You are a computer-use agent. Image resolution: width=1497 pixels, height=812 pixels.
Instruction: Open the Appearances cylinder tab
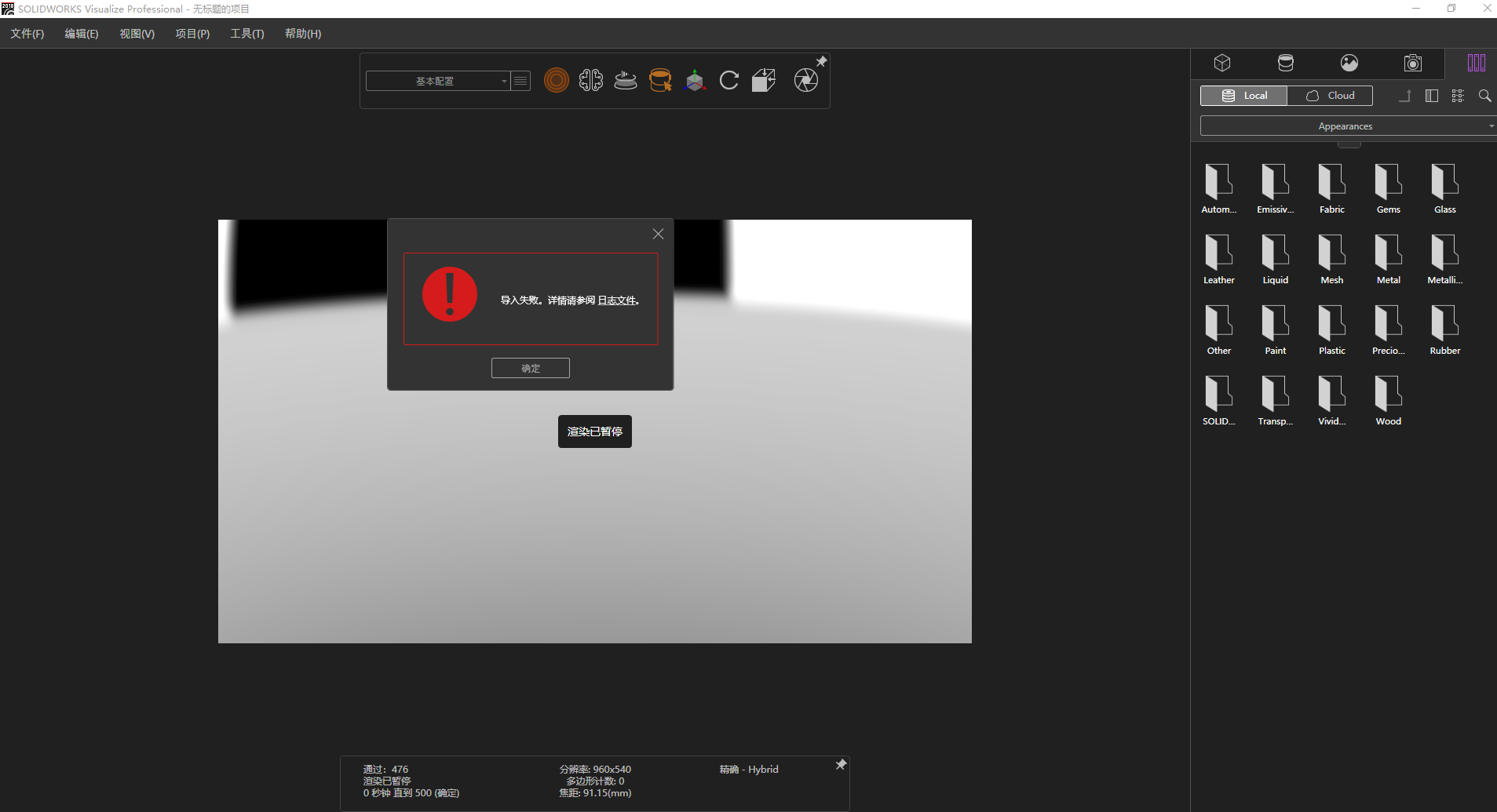[1286, 63]
